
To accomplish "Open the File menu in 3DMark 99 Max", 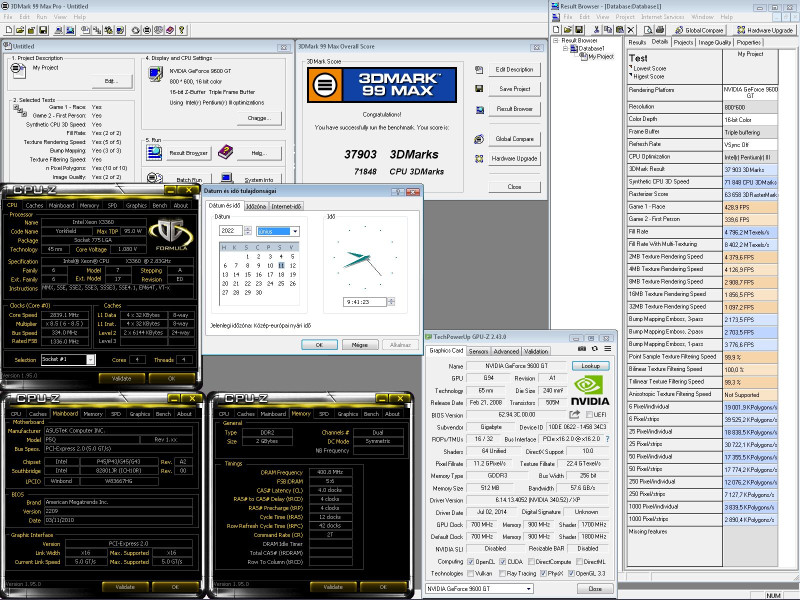I will tap(8, 17).
